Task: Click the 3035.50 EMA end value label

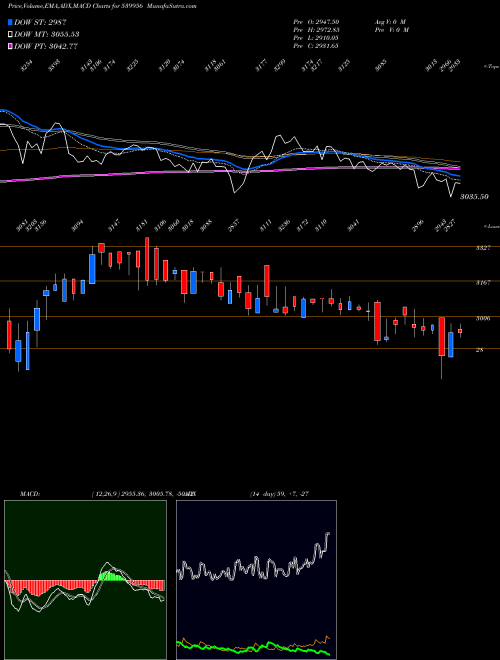Action: [474, 197]
